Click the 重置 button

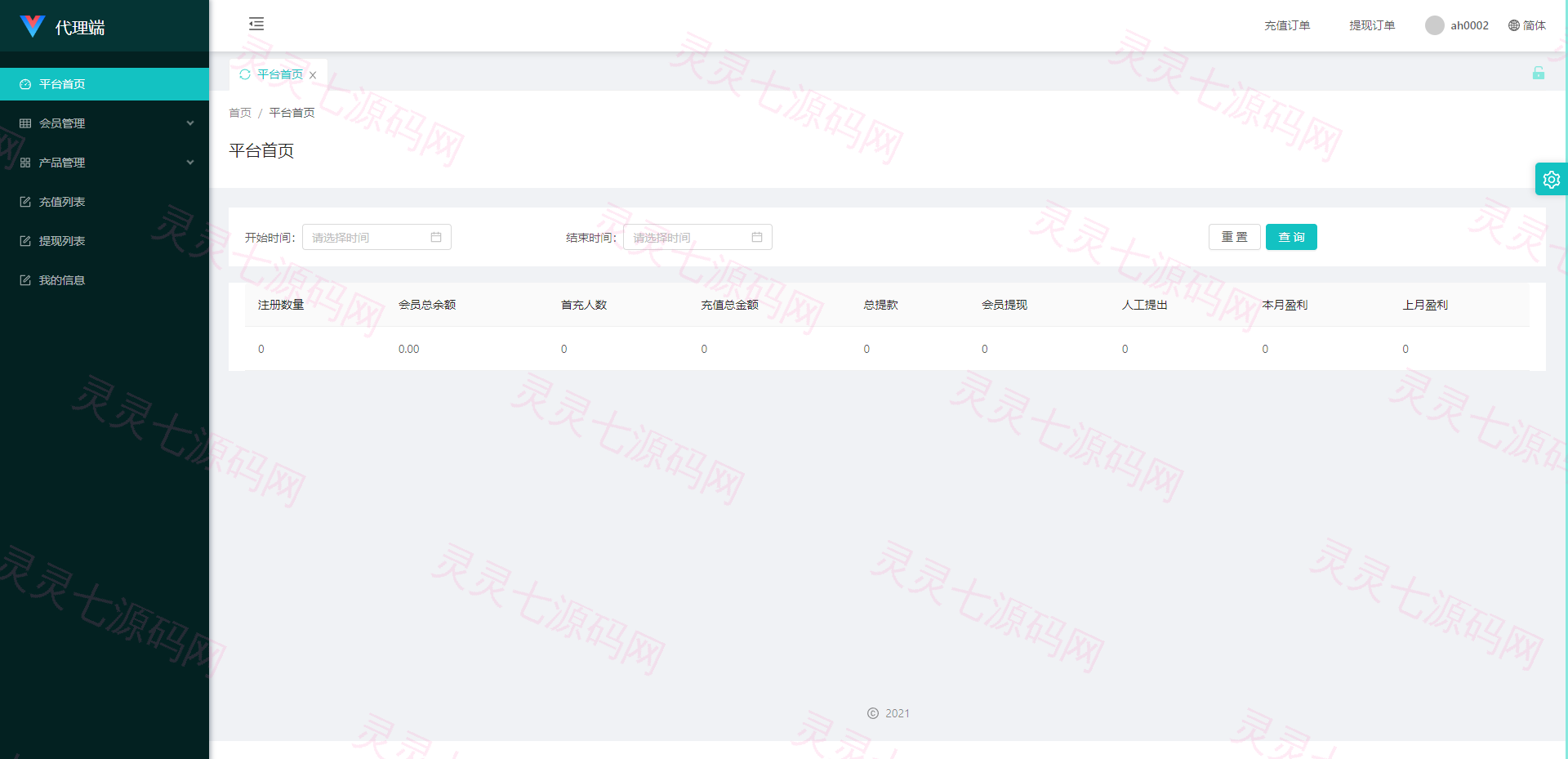click(1235, 237)
